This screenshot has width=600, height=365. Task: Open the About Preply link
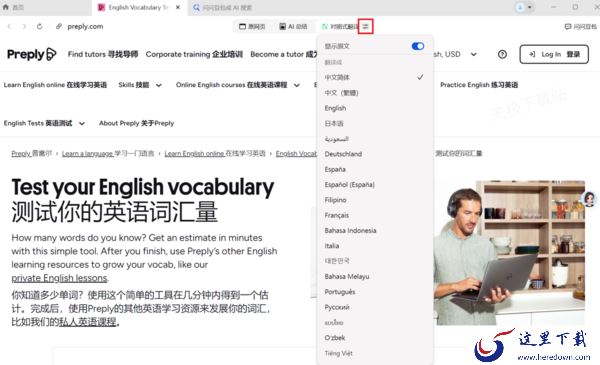pos(137,123)
